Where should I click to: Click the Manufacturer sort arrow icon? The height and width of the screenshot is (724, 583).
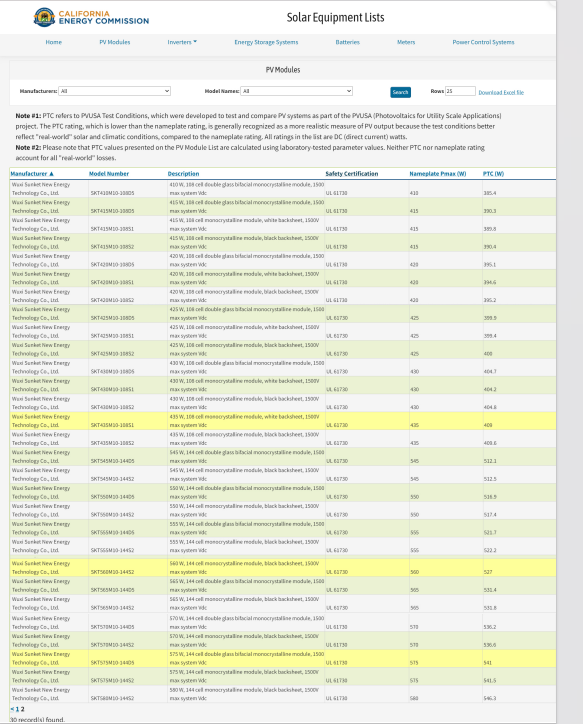coord(51,174)
